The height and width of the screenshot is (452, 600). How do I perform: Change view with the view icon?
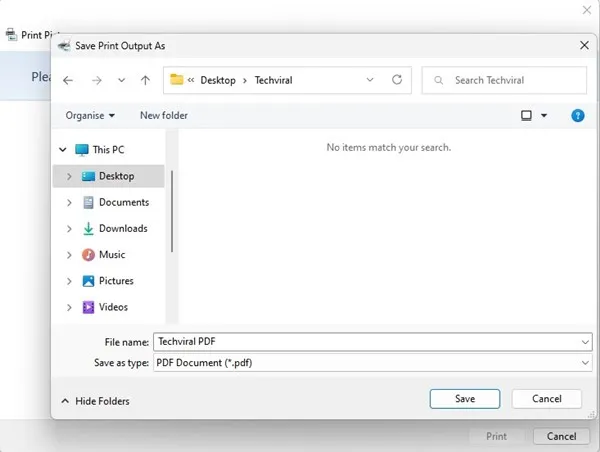526,115
